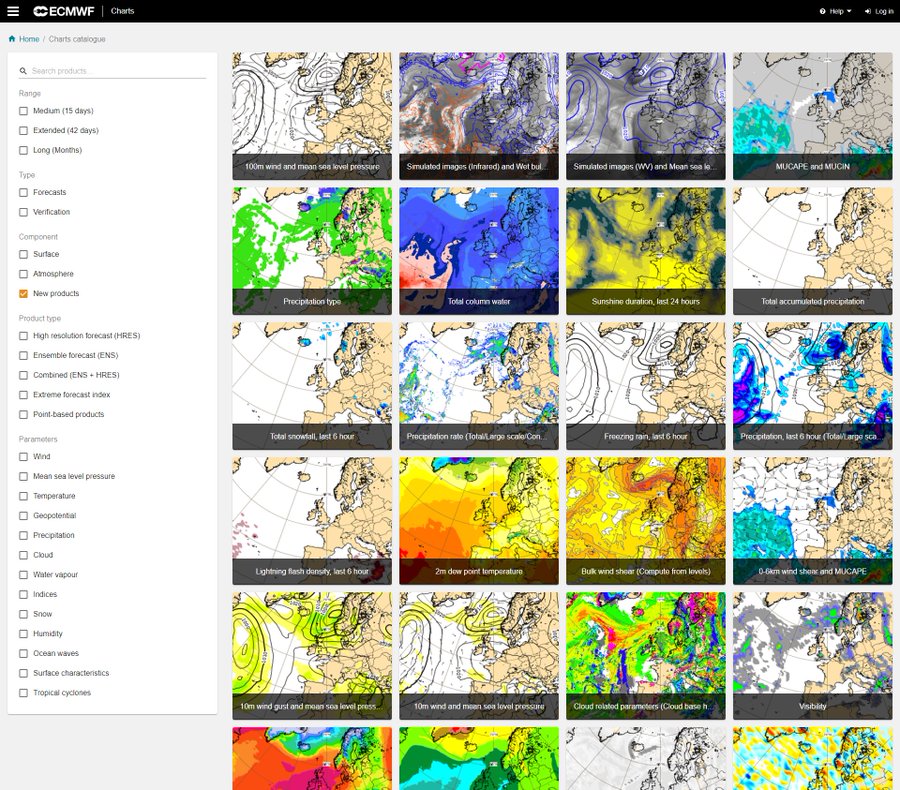Open Lightning flash density chart

click(312, 521)
